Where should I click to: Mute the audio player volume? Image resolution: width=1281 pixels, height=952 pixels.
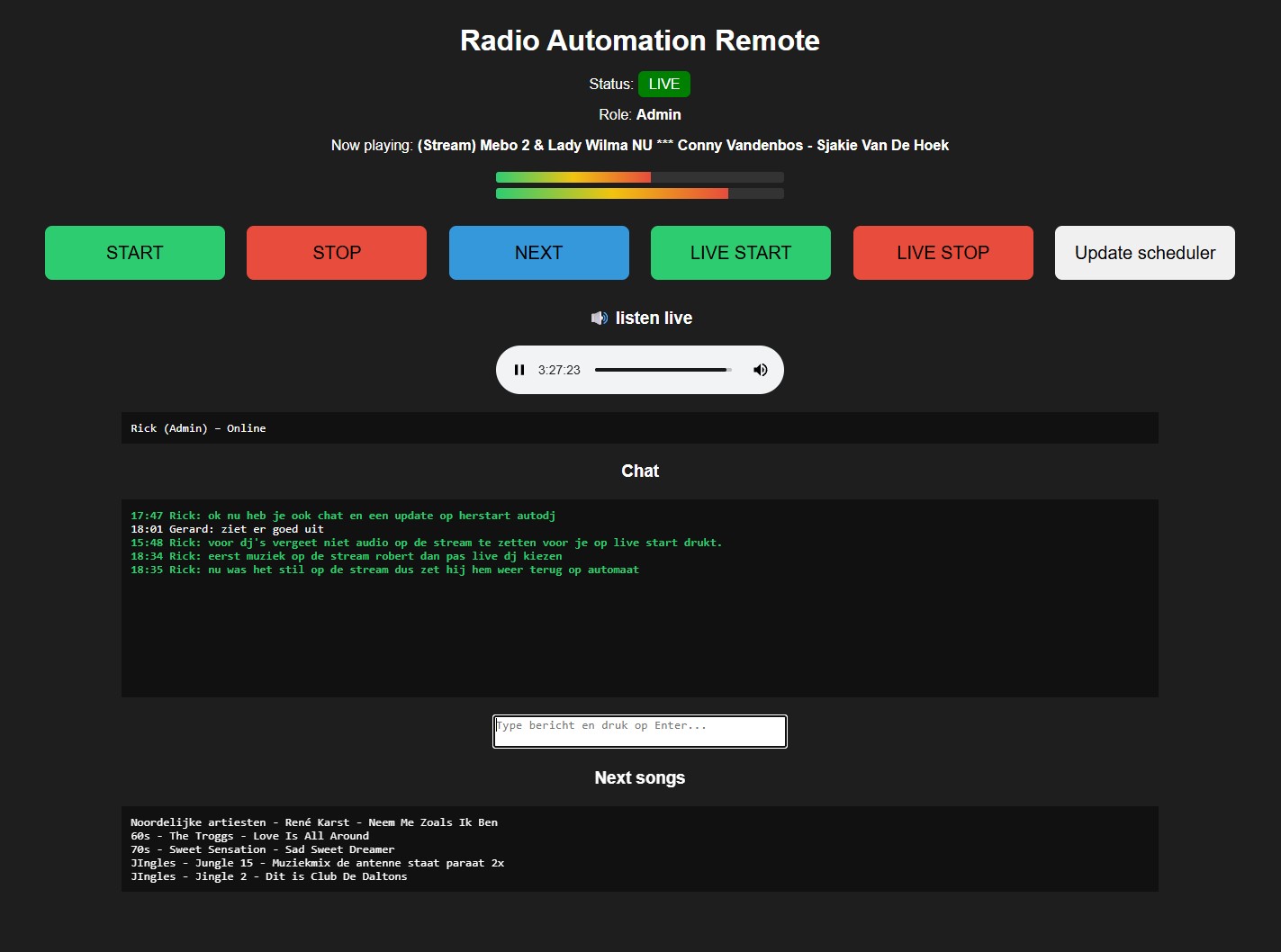click(x=761, y=370)
